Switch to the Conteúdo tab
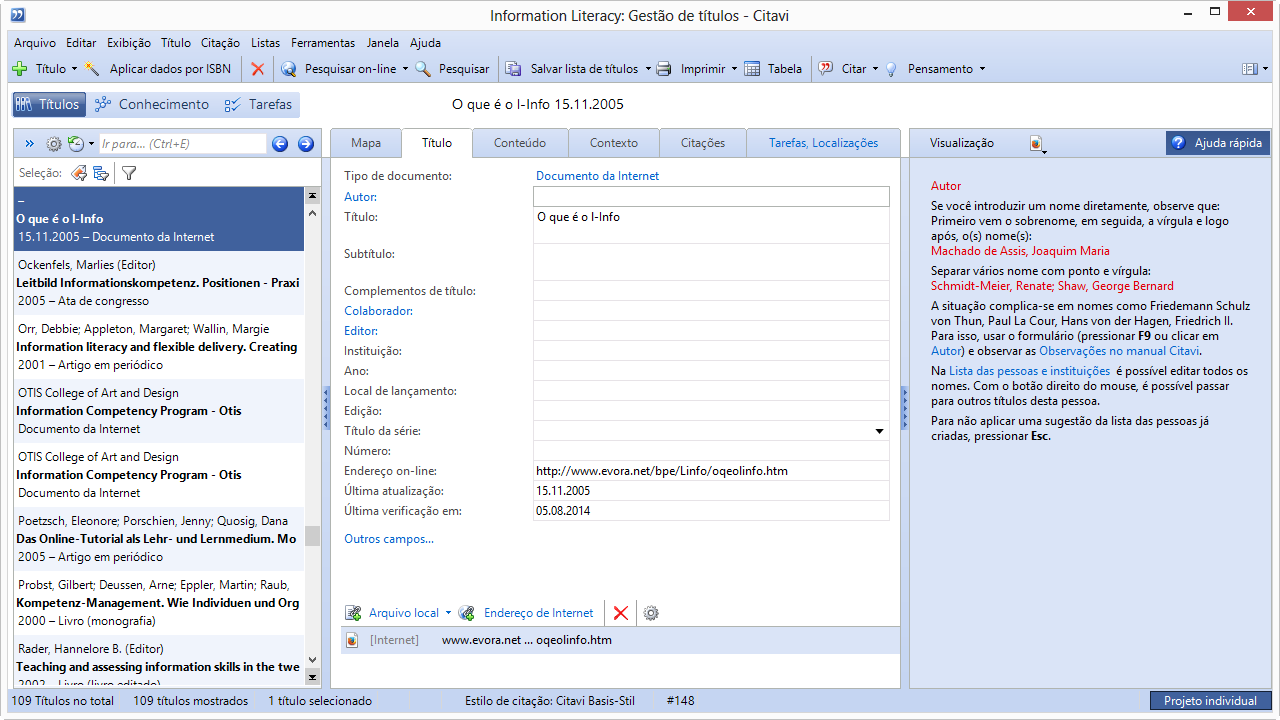This screenshot has height=720, width=1280. (x=520, y=143)
